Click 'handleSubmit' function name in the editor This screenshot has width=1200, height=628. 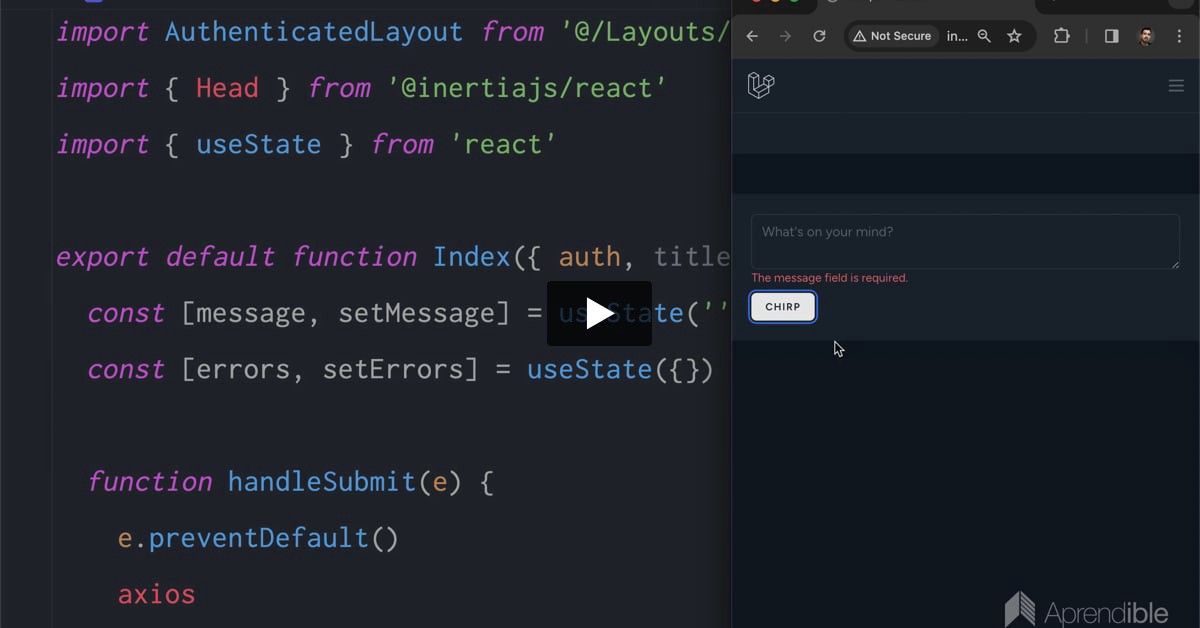coord(322,482)
